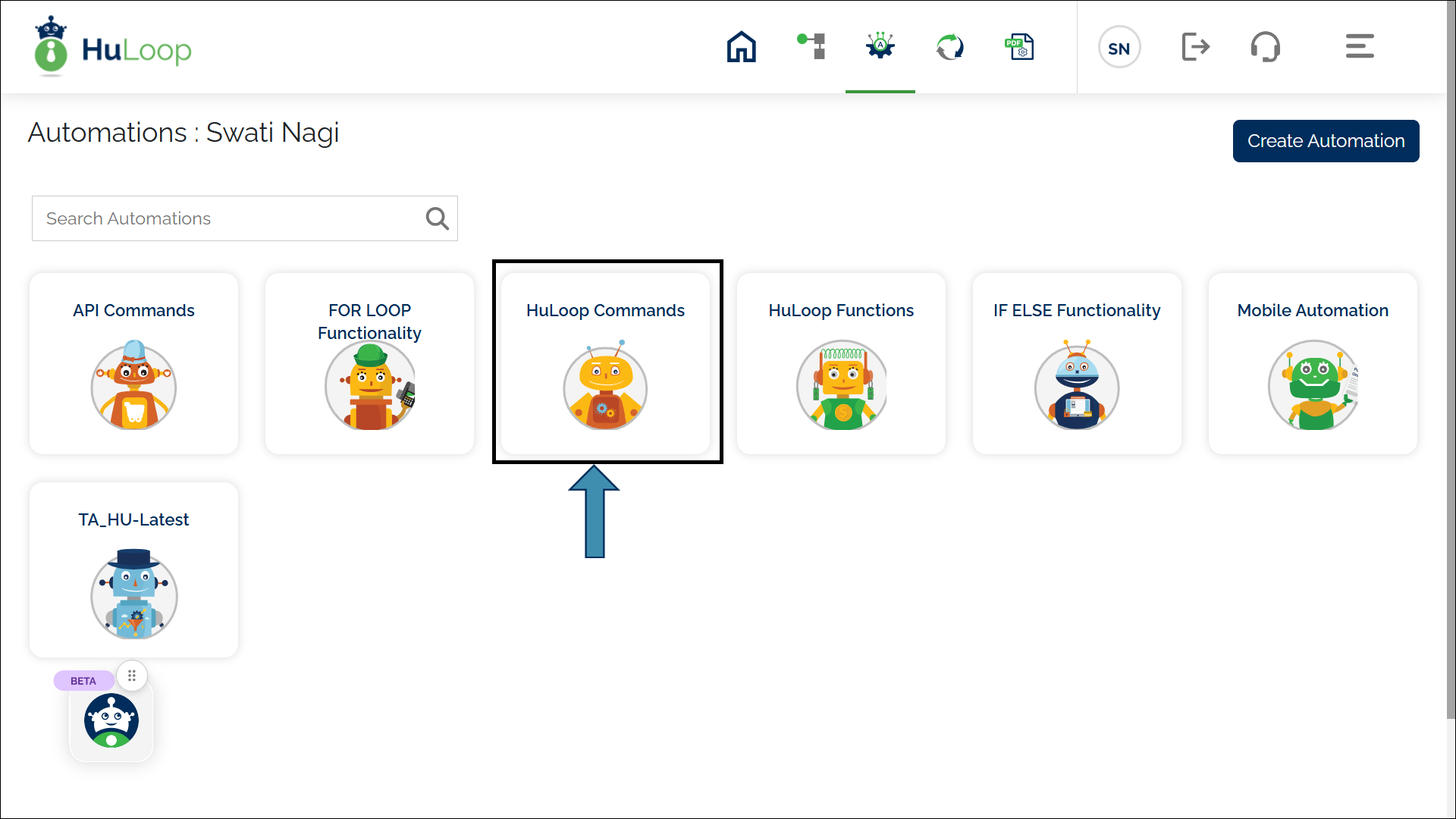Switch to the active Automations tab
The height and width of the screenshot is (819, 1456).
tap(880, 46)
